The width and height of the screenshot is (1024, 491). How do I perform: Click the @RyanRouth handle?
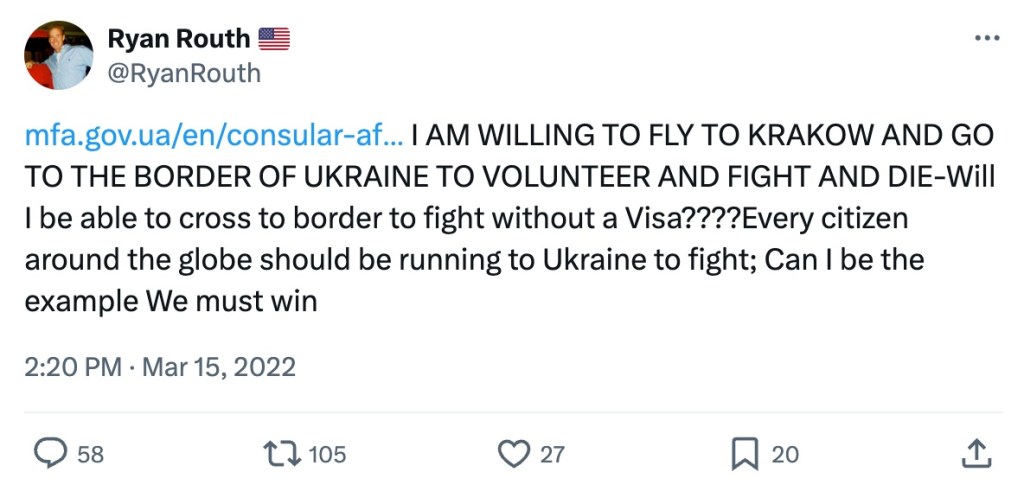pyautogui.click(x=183, y=73)
